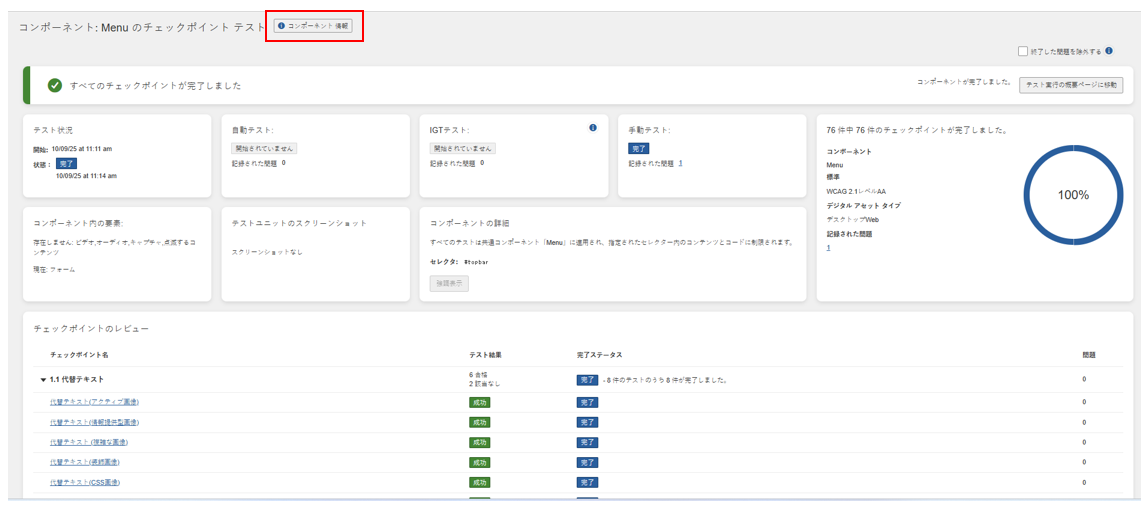Open 記録された問題 link under デジタルアセットタイプ
The height and width of the screenshot is (507, 1141).
pos(828,247)
